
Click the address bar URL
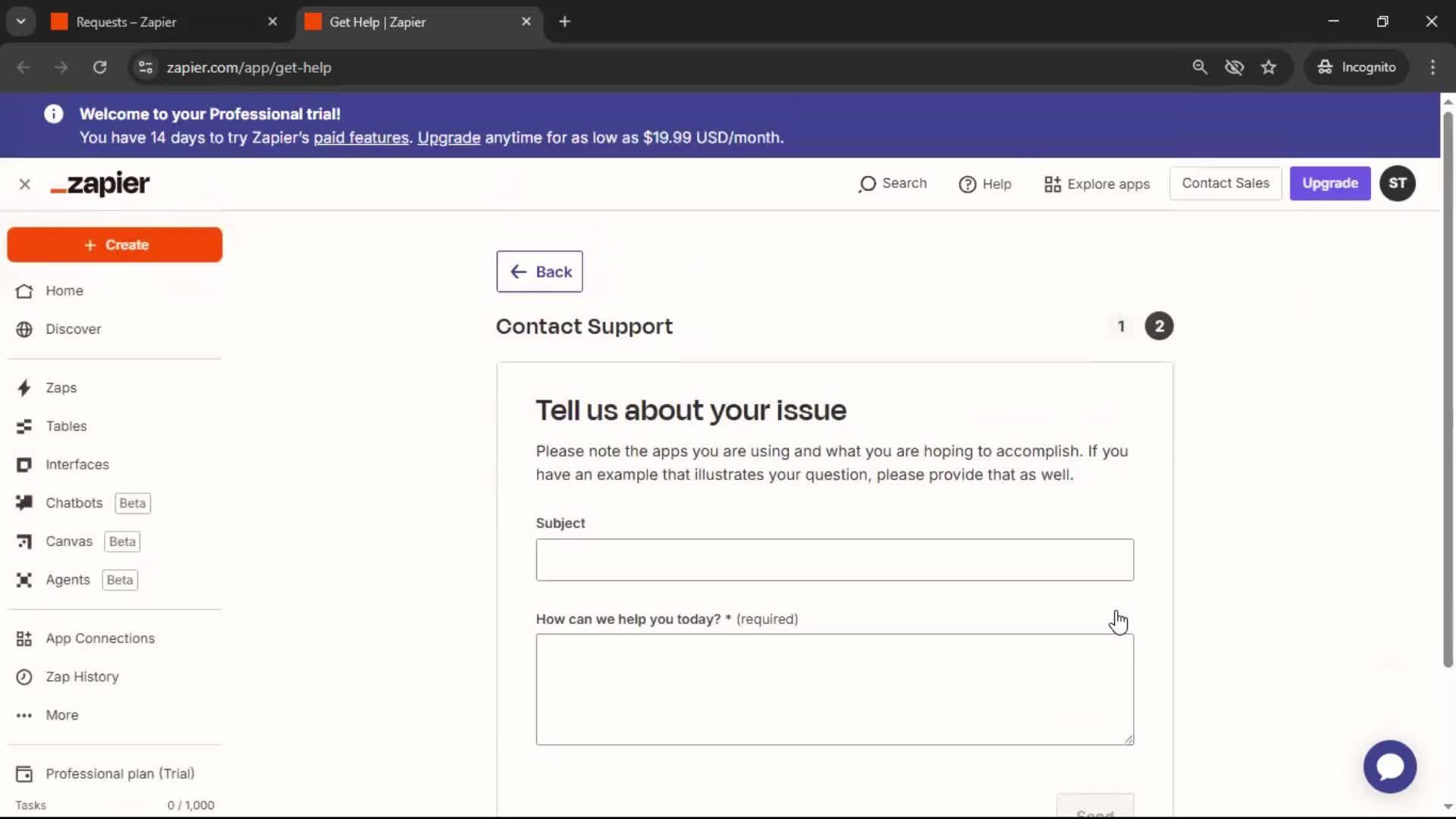pos(249,67)
